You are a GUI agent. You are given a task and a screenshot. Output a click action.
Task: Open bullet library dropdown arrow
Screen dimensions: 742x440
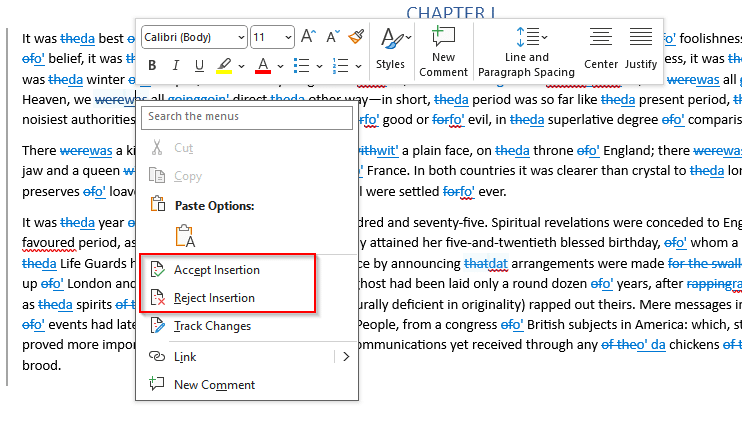coord(319,66)
